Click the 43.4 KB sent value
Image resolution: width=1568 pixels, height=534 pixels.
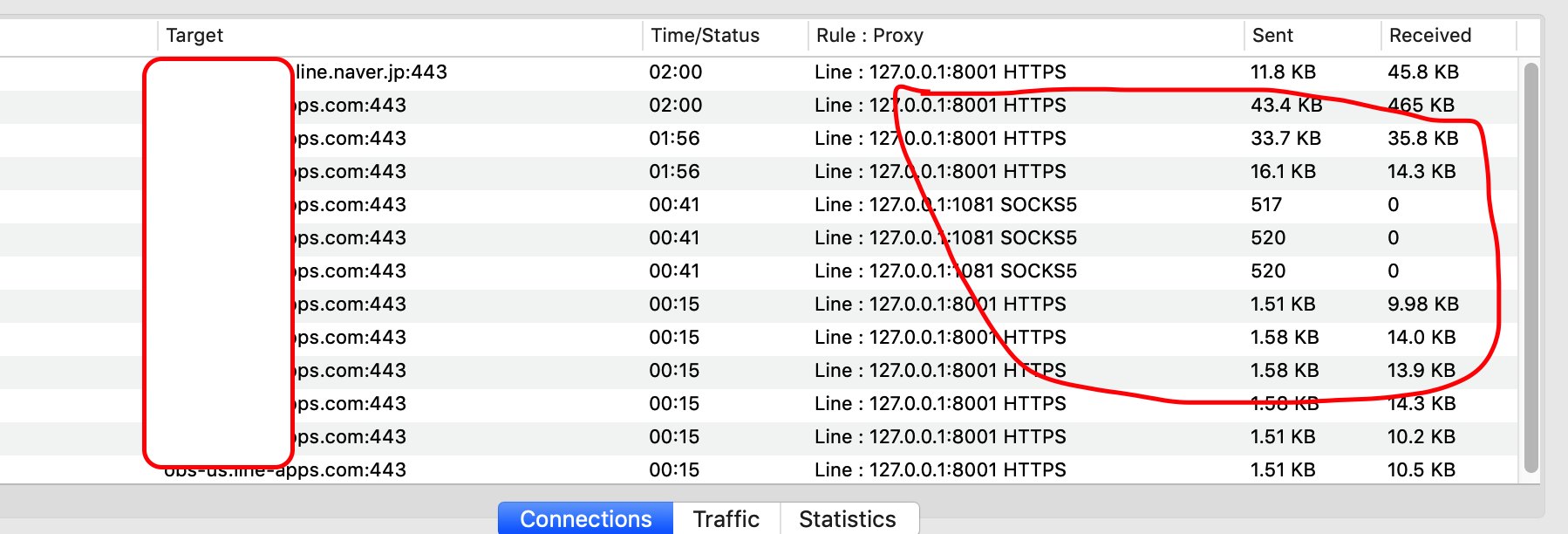click(x=1286, y=106)
